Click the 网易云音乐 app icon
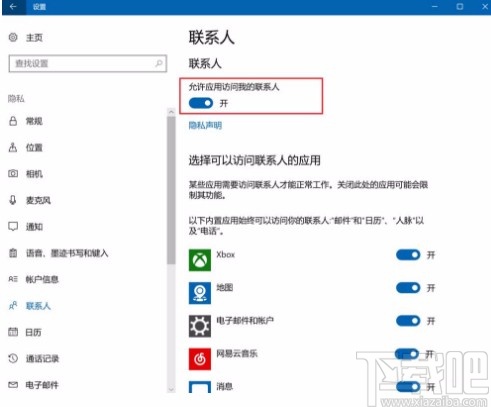Image resolution: width=491 pixels, height=407 pixels. click(x=200, y=359)
